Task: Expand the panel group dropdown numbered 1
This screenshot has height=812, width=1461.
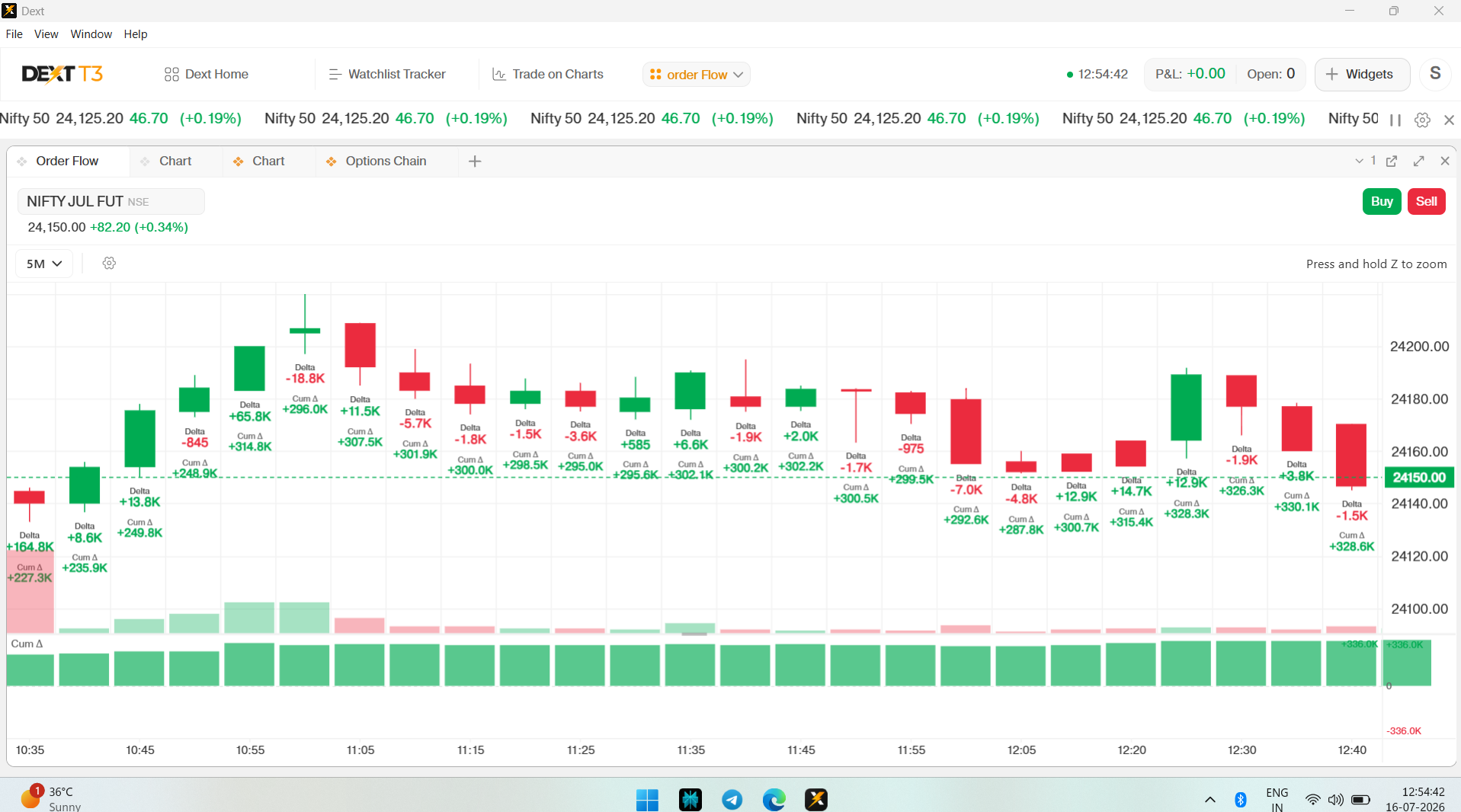Action: click(1365, 161)
